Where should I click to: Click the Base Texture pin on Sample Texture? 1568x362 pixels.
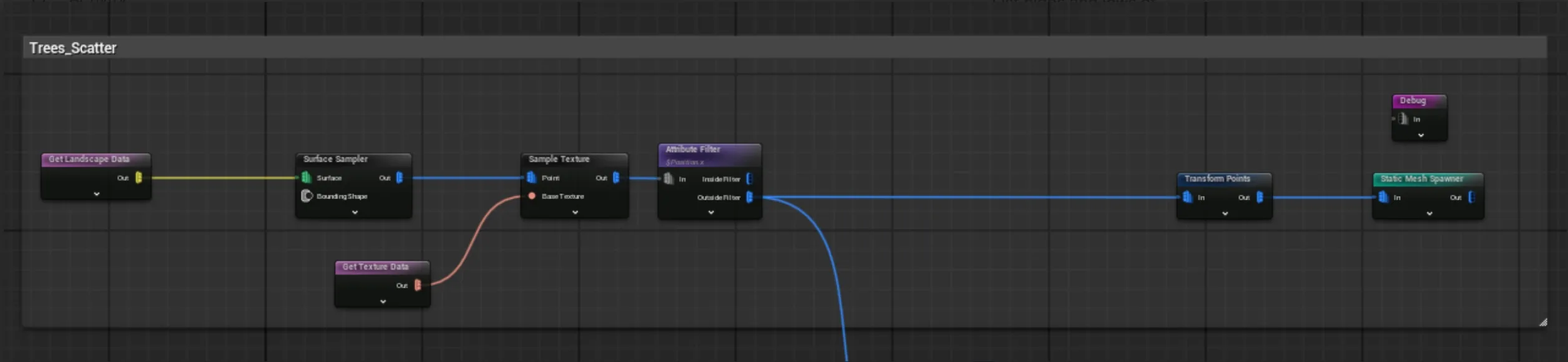point(531,196)
